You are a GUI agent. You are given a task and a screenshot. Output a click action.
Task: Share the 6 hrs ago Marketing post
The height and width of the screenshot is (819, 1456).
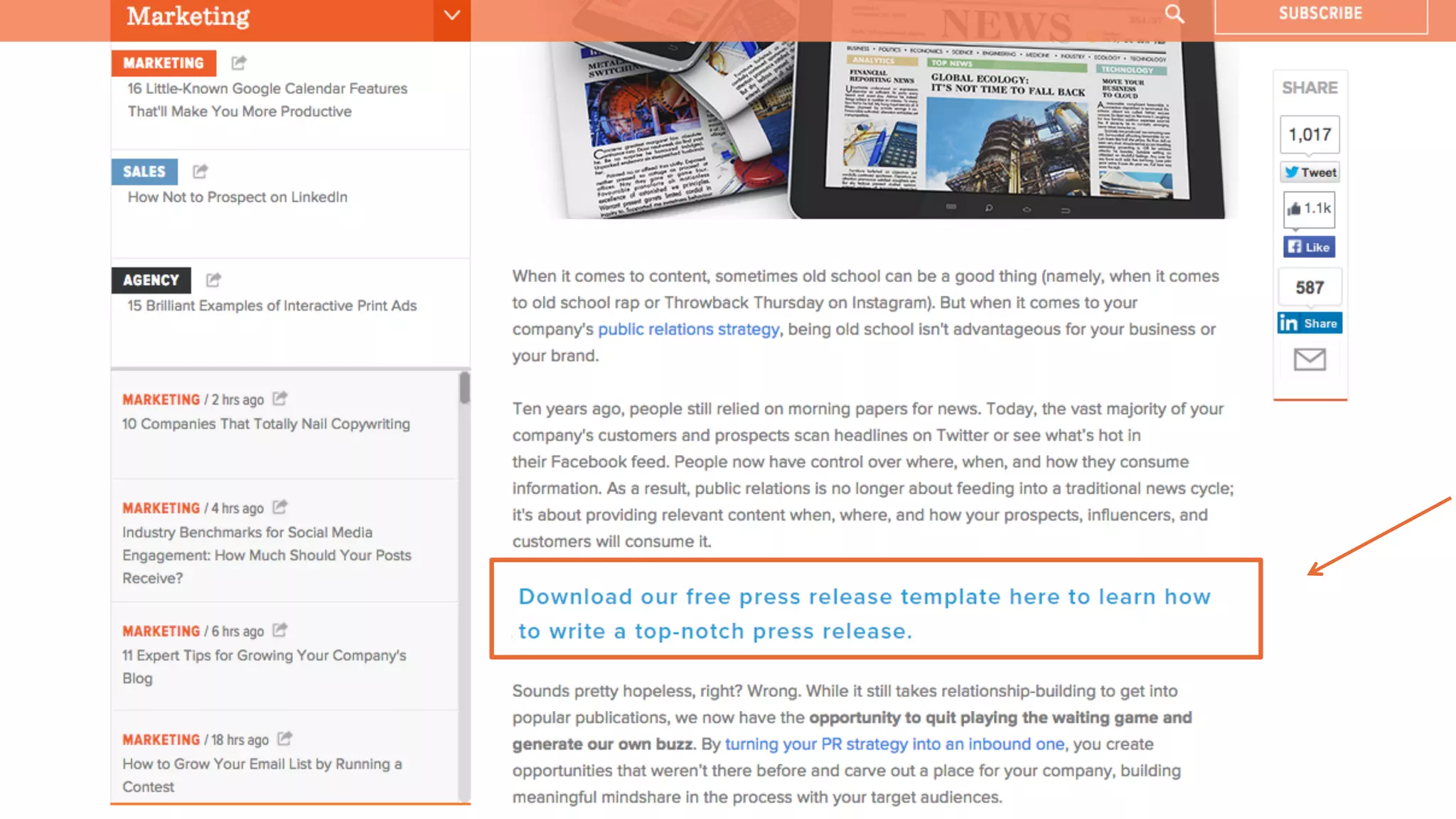point(280,630)
